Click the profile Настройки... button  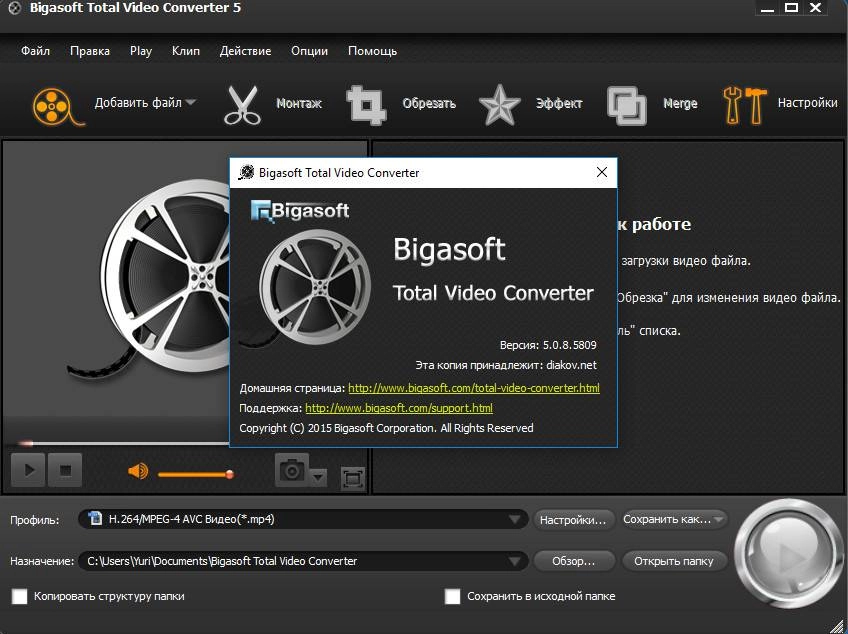(x=573, y=520)
